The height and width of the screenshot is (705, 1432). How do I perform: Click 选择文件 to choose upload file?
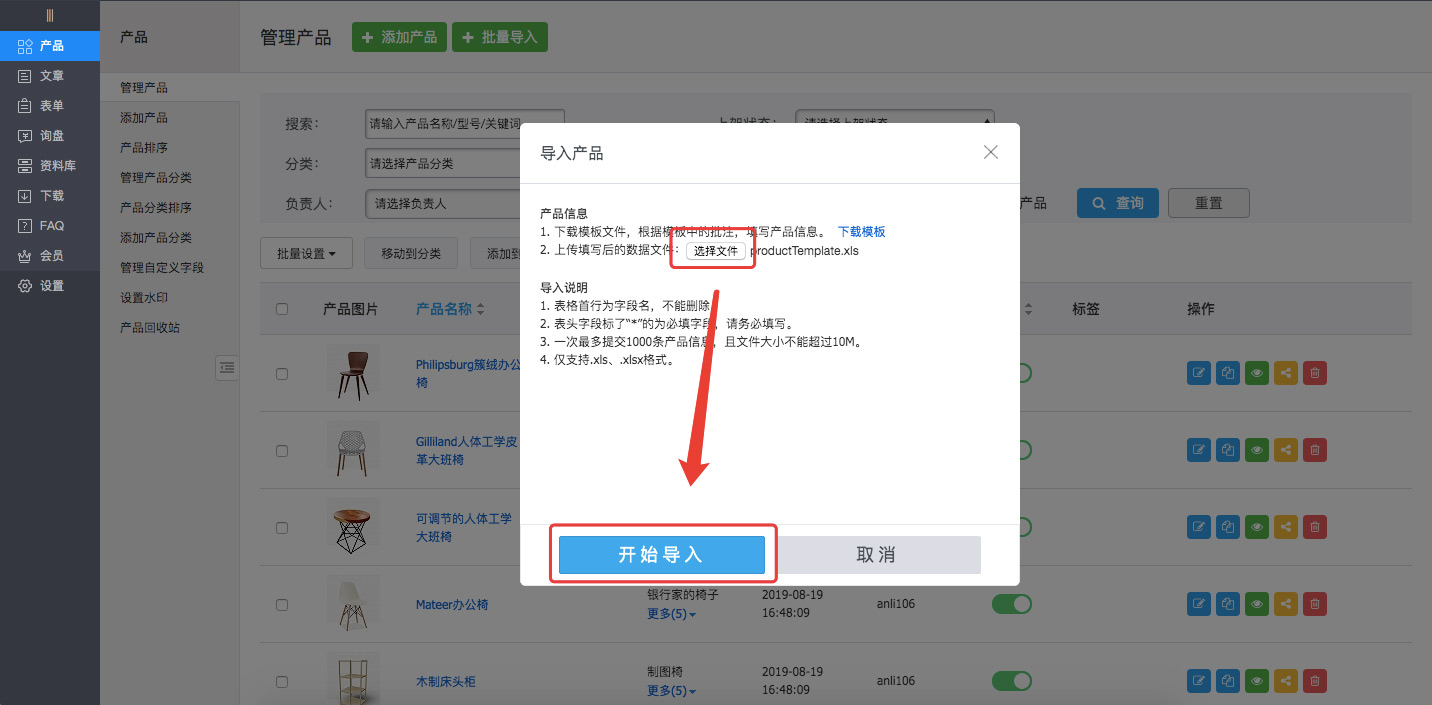pos(715,251)
